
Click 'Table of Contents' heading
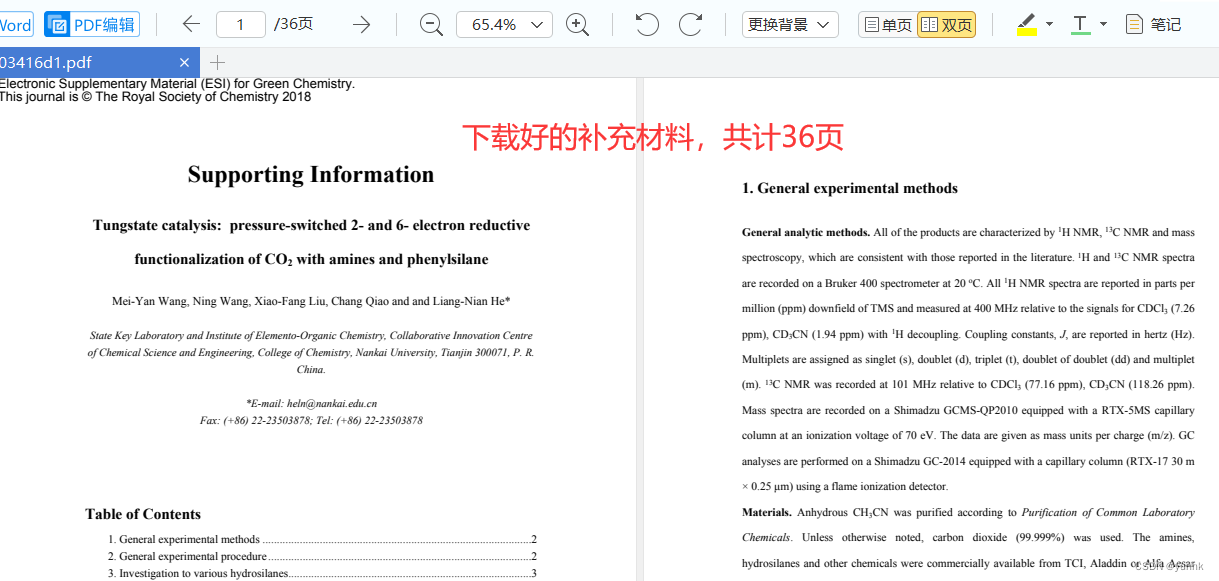143,514
